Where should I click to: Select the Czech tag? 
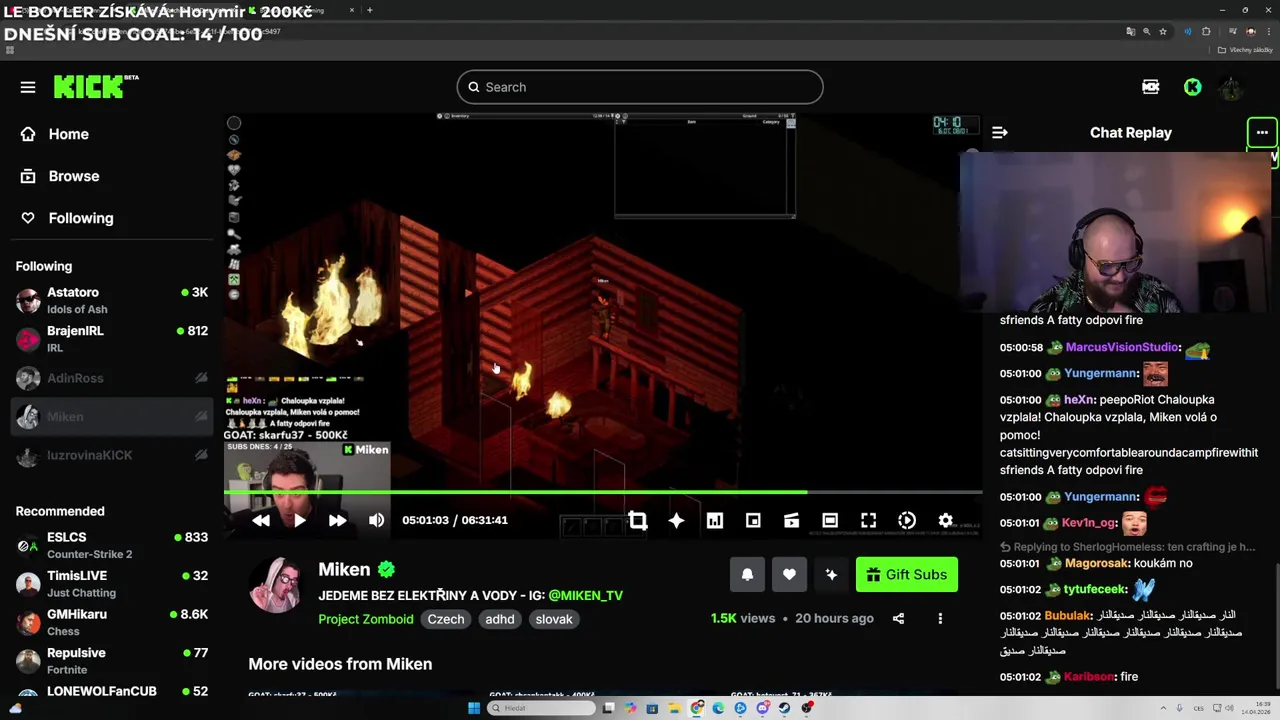tap(446, 619)
